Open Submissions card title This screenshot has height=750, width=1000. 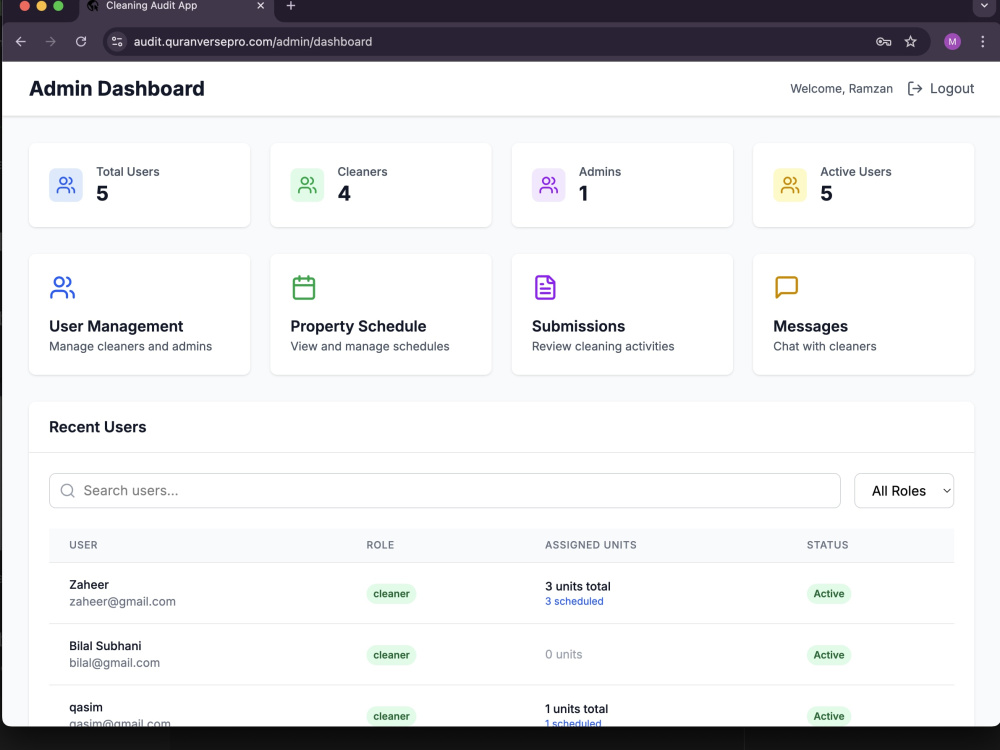578,326
